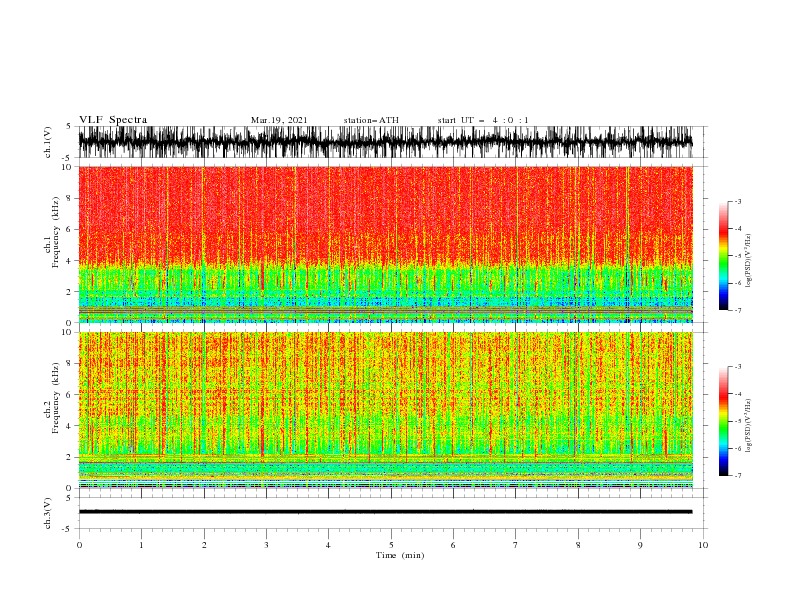Click time axis tick label "6"
The image size is (792, 612).
pyautogui.click(x=453, y=545)
